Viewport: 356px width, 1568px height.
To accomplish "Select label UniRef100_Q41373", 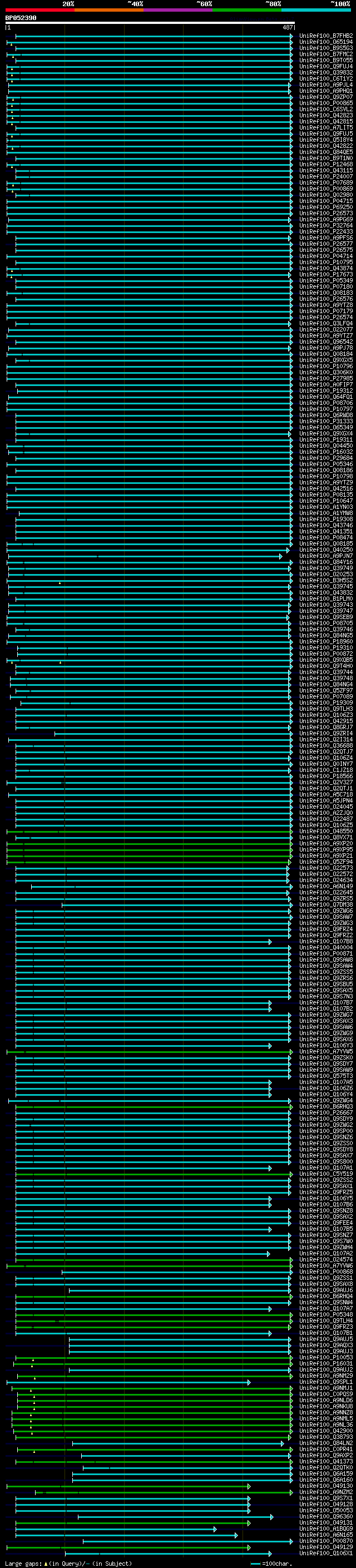I will (326, 1461).
